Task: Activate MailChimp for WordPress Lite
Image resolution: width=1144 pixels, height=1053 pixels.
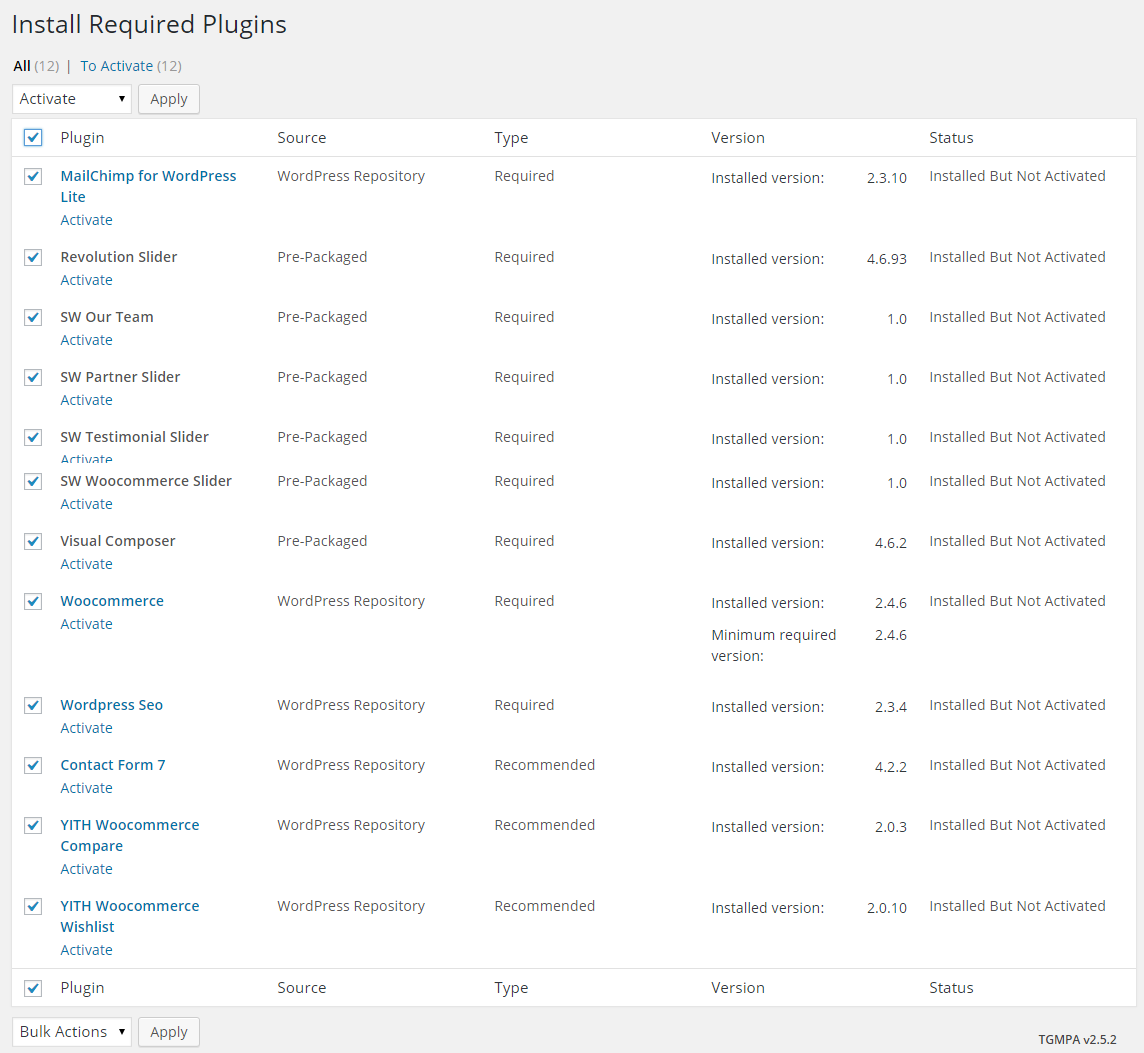Action: pos(86,220)
